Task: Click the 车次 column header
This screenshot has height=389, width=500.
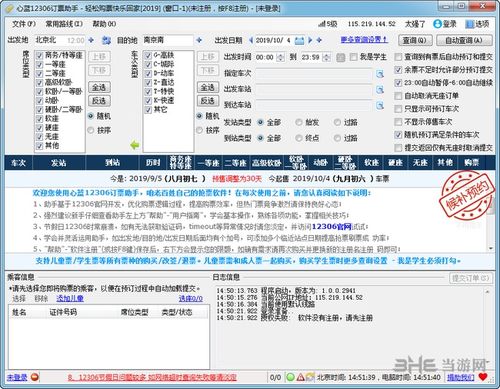Action: (x=19, y=163)
